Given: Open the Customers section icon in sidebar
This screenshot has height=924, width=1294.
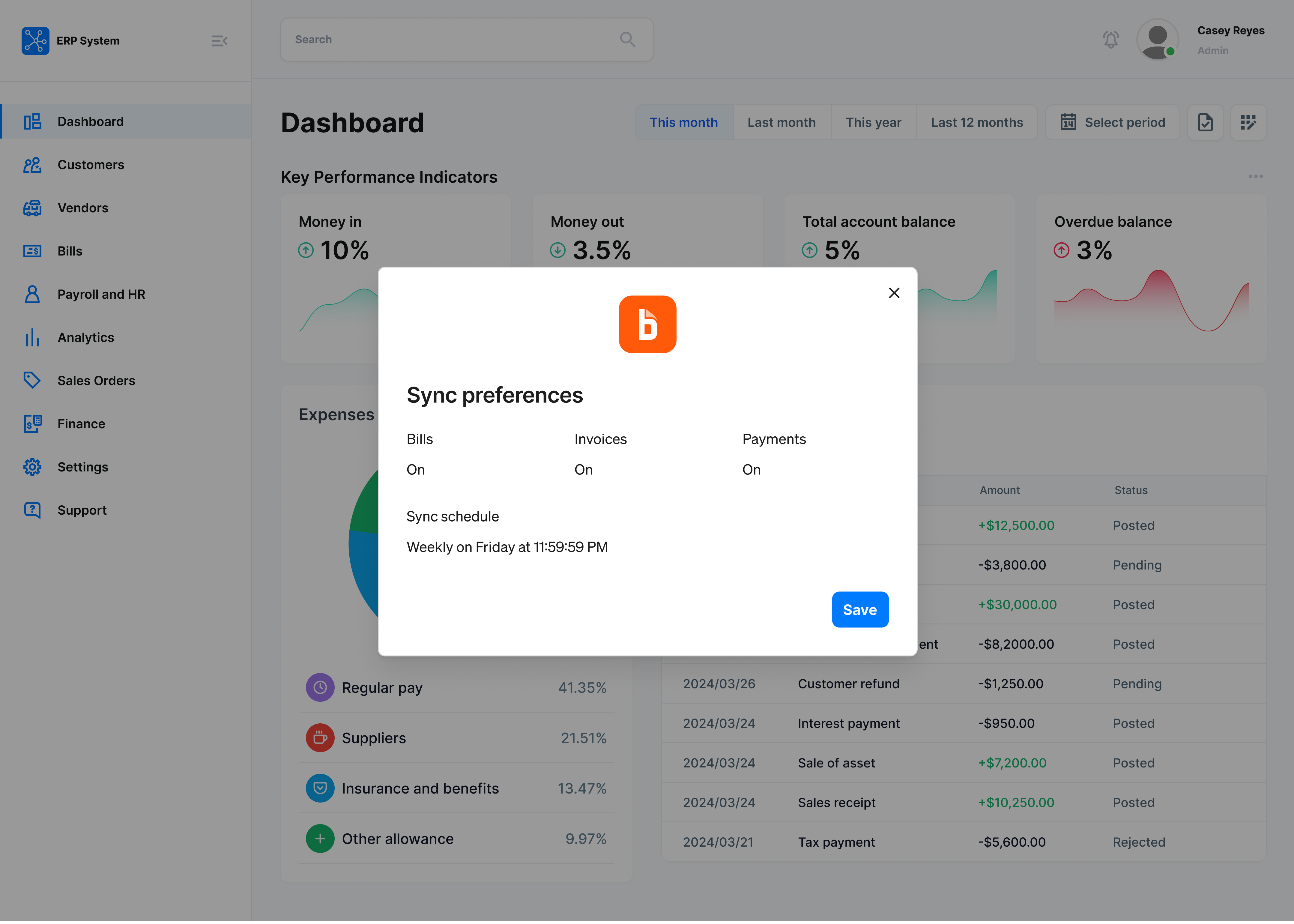Looking at the screenshot, I should 32,164.
